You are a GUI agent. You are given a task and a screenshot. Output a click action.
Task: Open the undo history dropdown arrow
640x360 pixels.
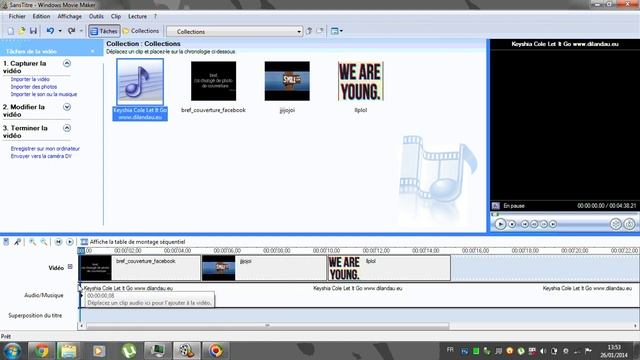tap(60, 31)
